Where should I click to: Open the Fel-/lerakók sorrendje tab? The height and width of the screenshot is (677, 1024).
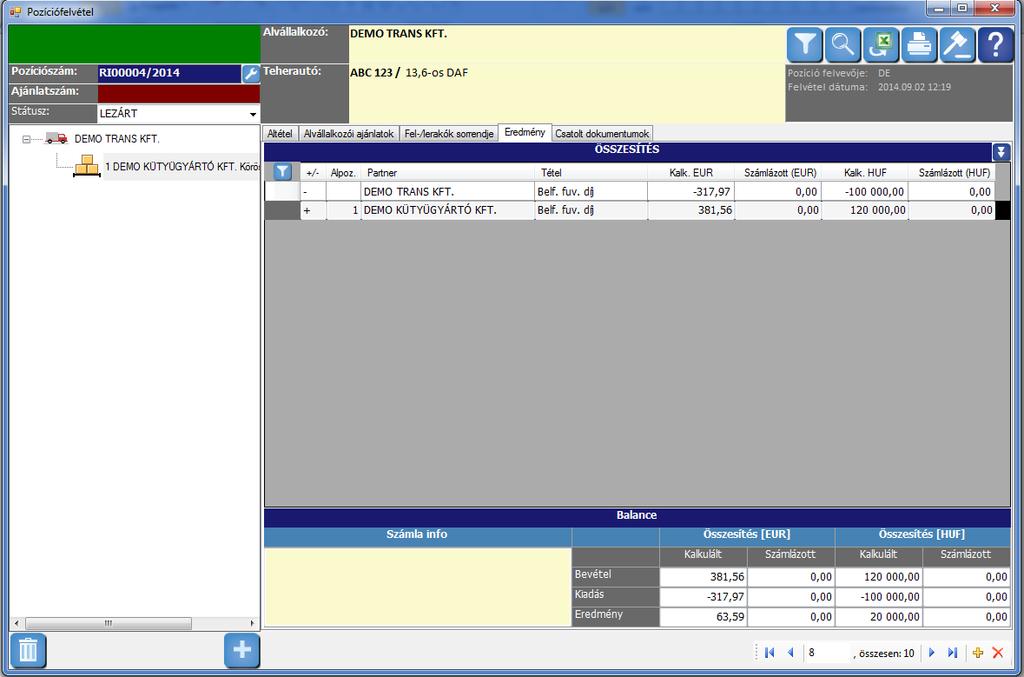(x=449, y=133)
